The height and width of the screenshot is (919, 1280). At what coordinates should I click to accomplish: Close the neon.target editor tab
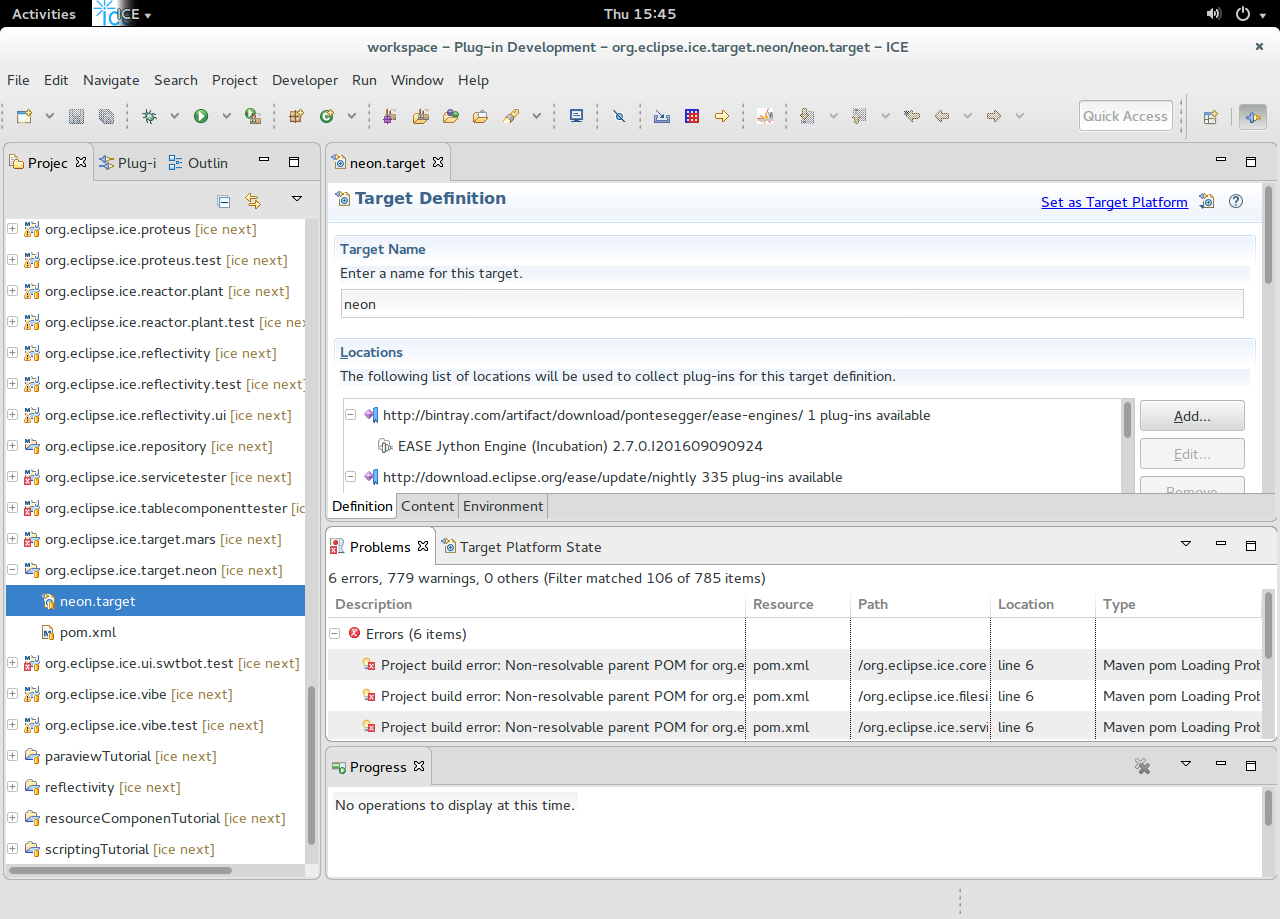click(x=437, y=162)
